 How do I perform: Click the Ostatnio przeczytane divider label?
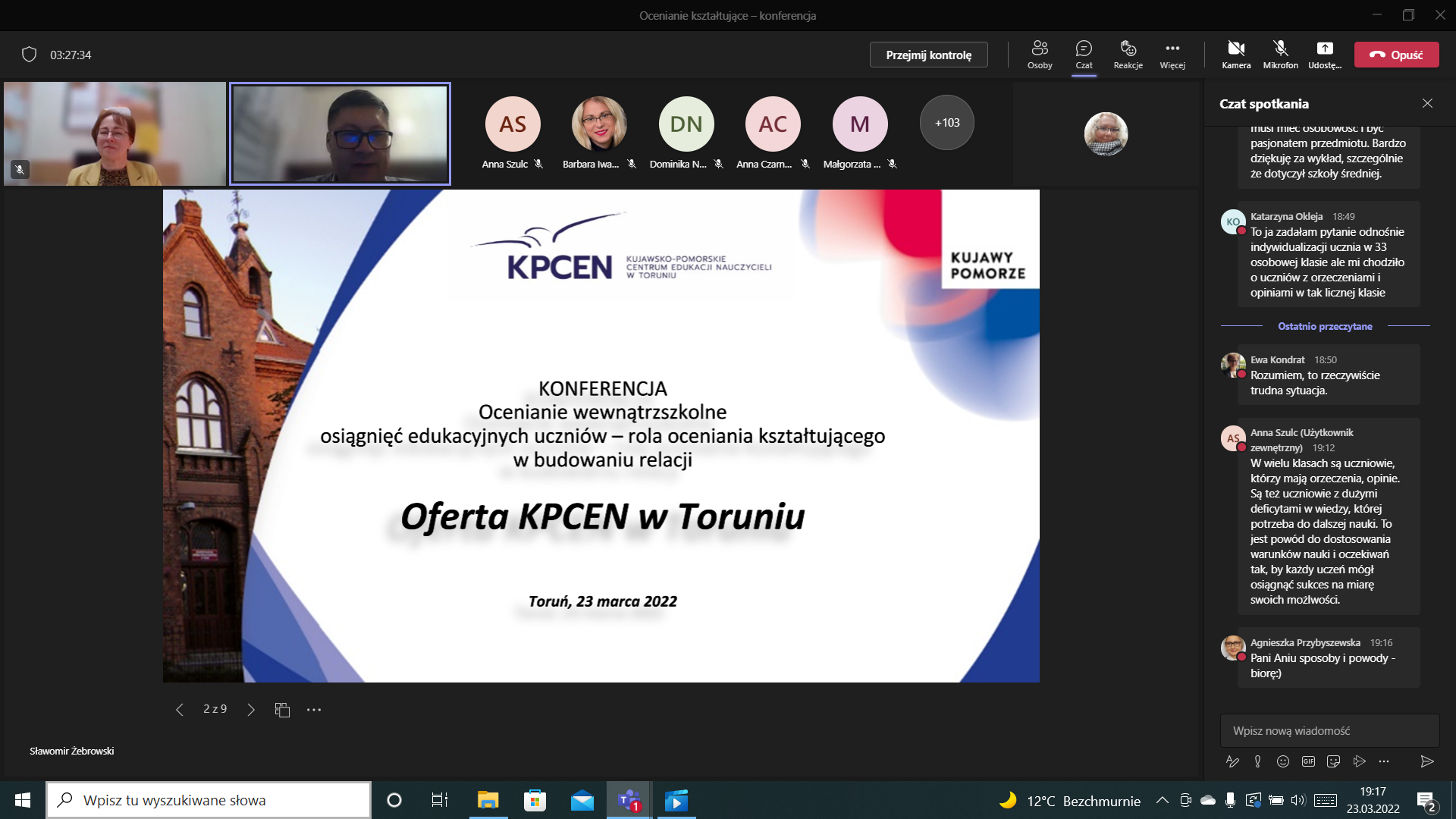click(x=1325, y=326)
